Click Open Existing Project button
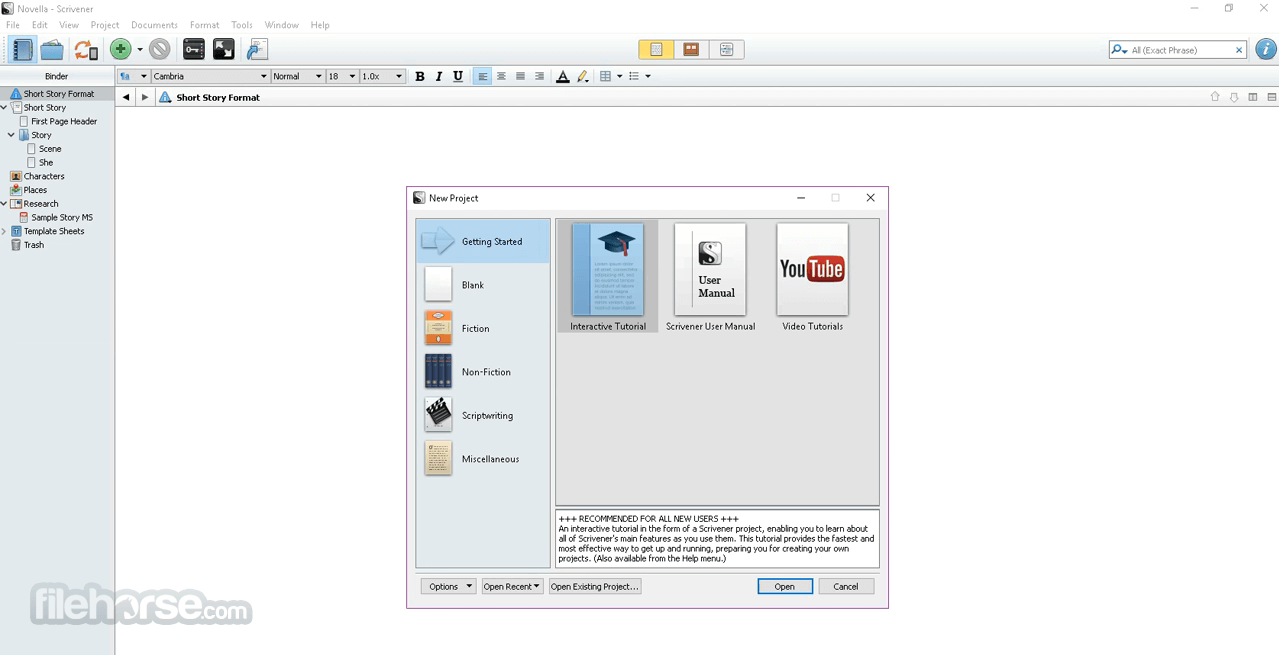The image size is (1279, 655). (594, 587)
